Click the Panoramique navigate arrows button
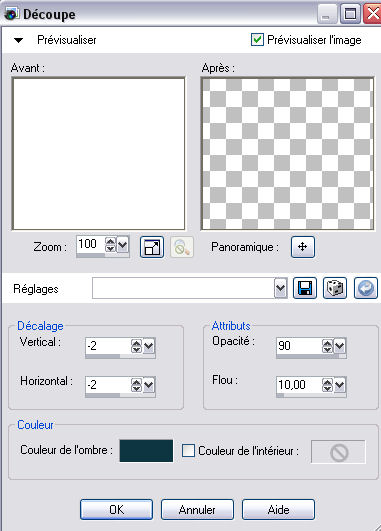The width and height of the screenshot is (381, 531). [303, 247]
